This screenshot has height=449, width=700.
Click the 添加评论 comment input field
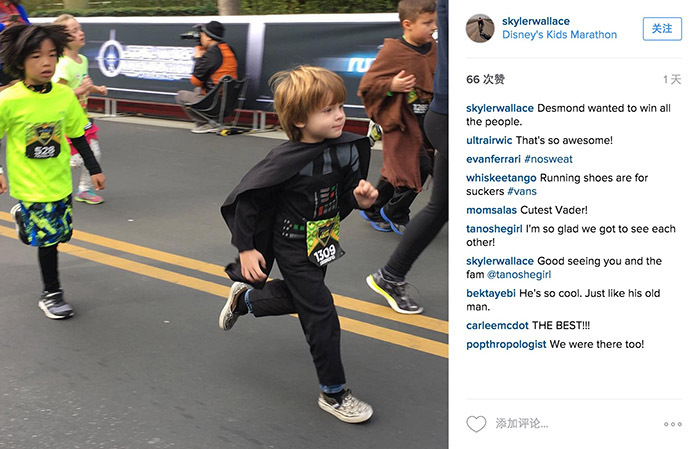click(521, 424)
